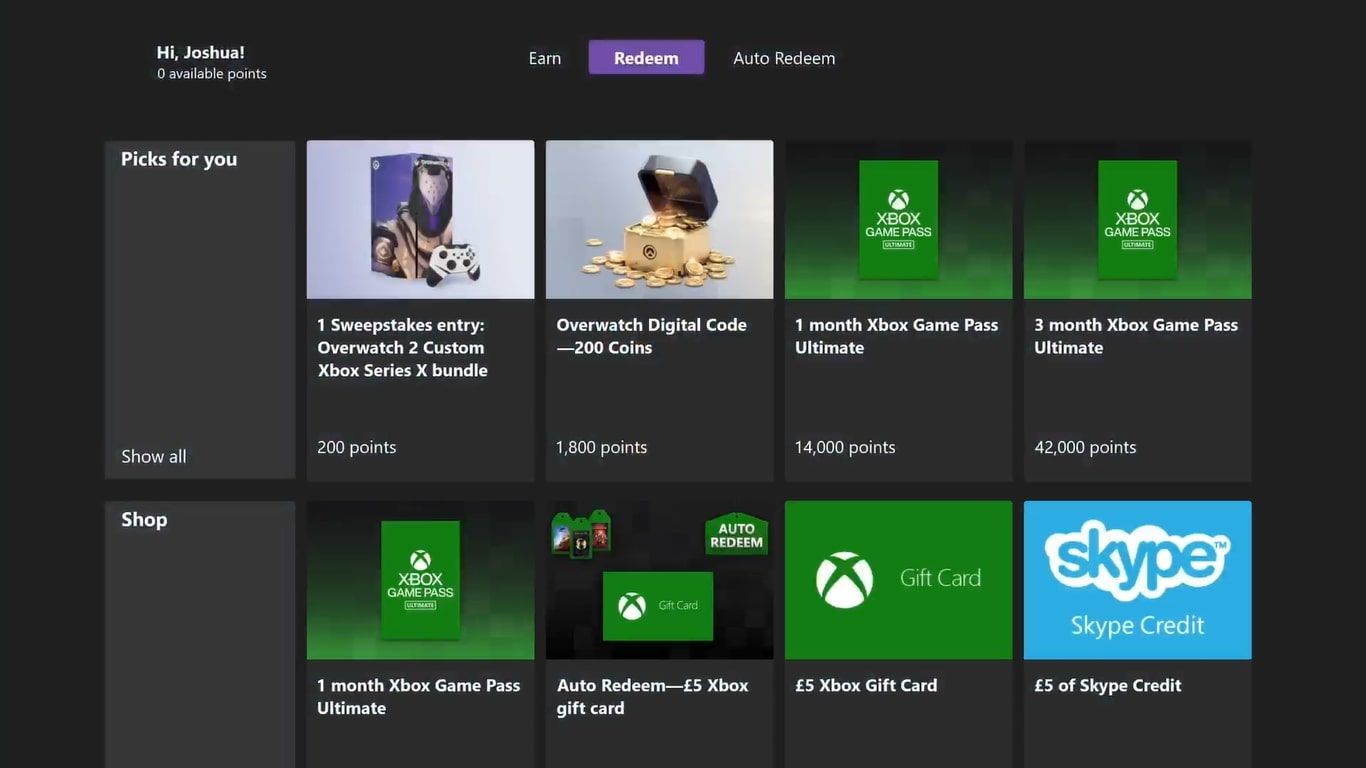Screen dimensions: 1366x768
Task: Stay on the Redeem tab
Action: click(x=646, y=57)
